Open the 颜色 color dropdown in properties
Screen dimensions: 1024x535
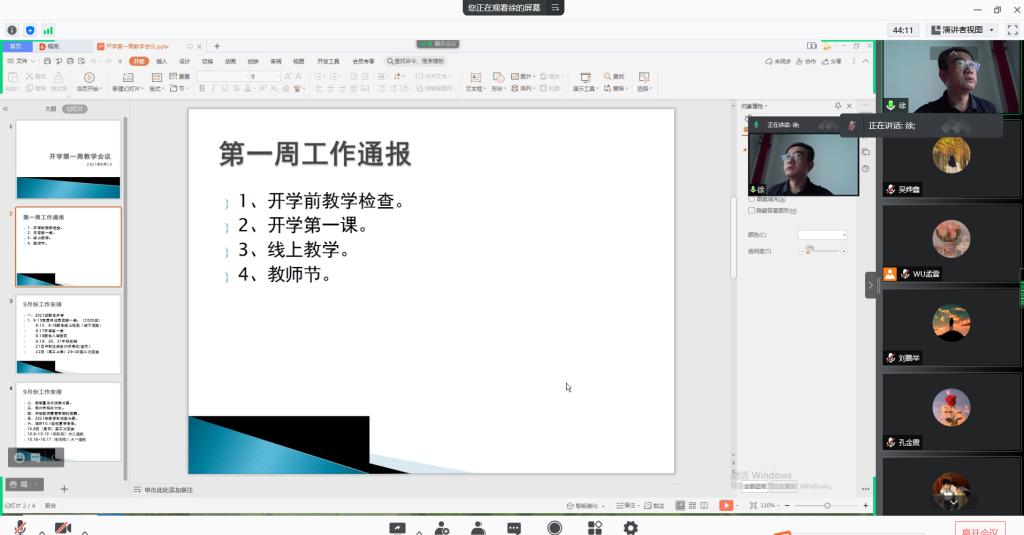pyautogui.click(x=822, y=235)
